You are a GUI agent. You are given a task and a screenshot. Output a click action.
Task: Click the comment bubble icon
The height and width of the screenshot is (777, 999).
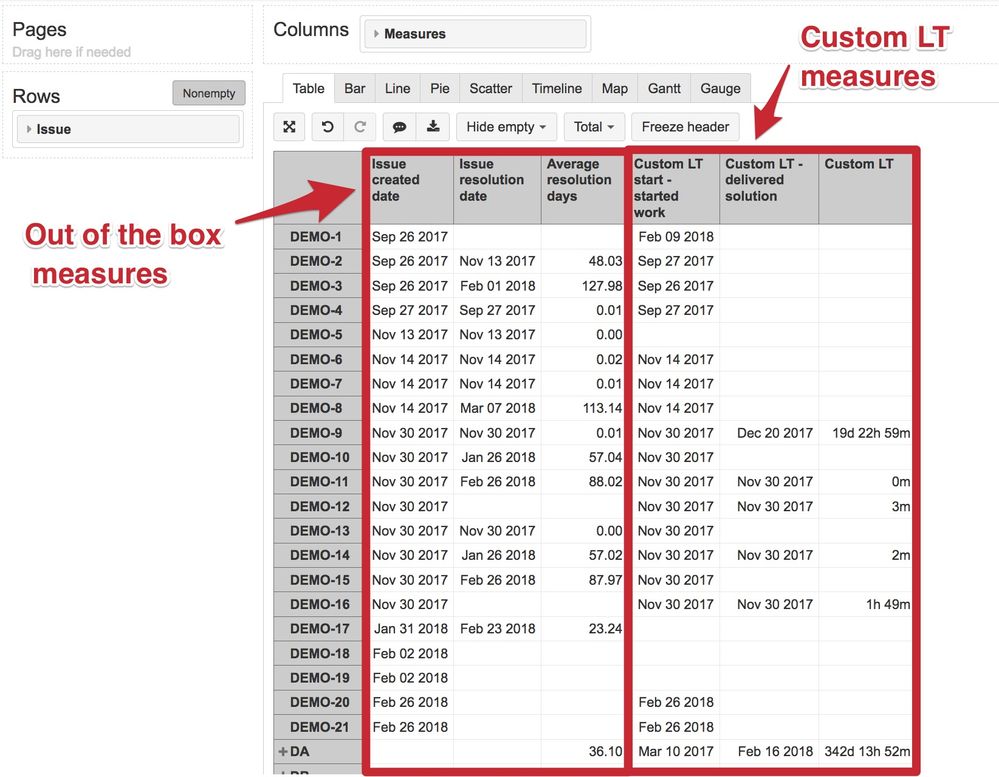[x=399, y=127]
